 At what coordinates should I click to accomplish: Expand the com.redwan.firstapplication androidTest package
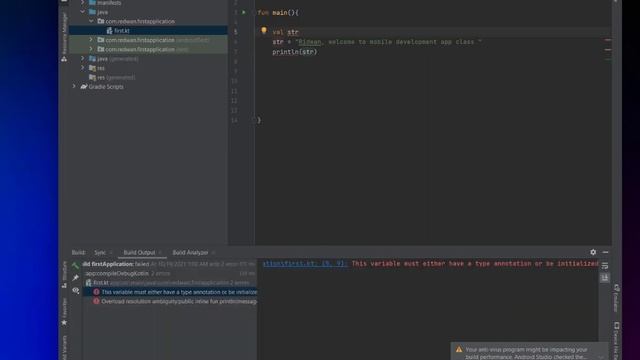pos(91,40)
